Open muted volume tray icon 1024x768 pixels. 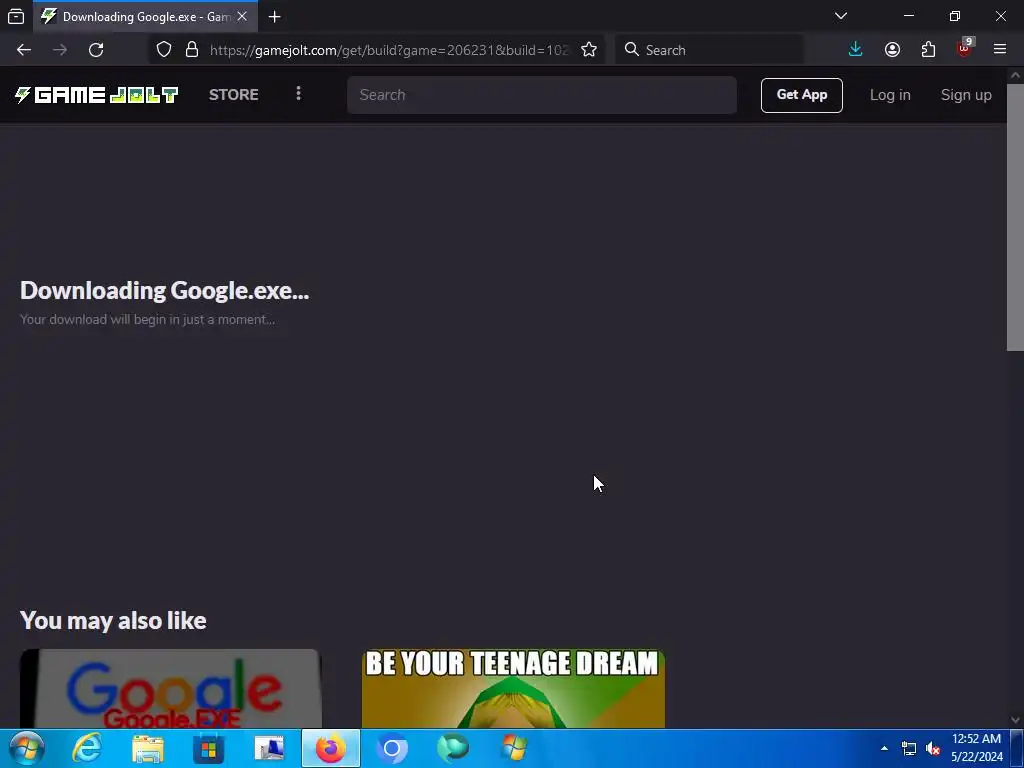coord(933,748)
